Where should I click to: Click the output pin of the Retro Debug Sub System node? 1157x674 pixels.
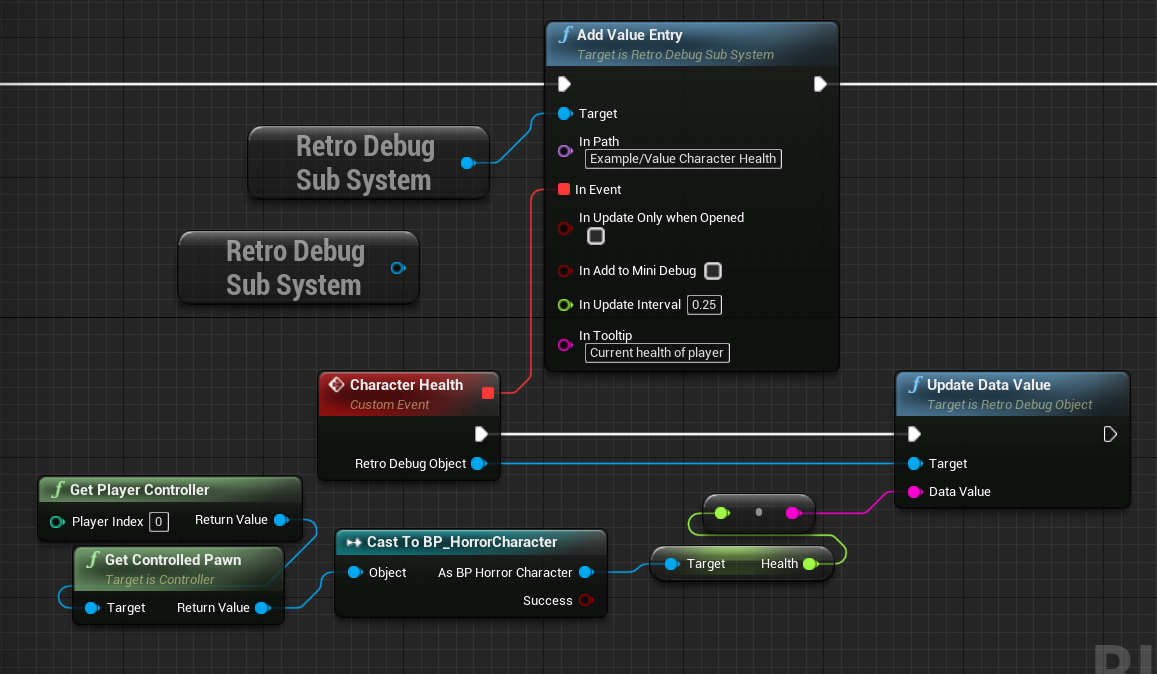point(467,162)
